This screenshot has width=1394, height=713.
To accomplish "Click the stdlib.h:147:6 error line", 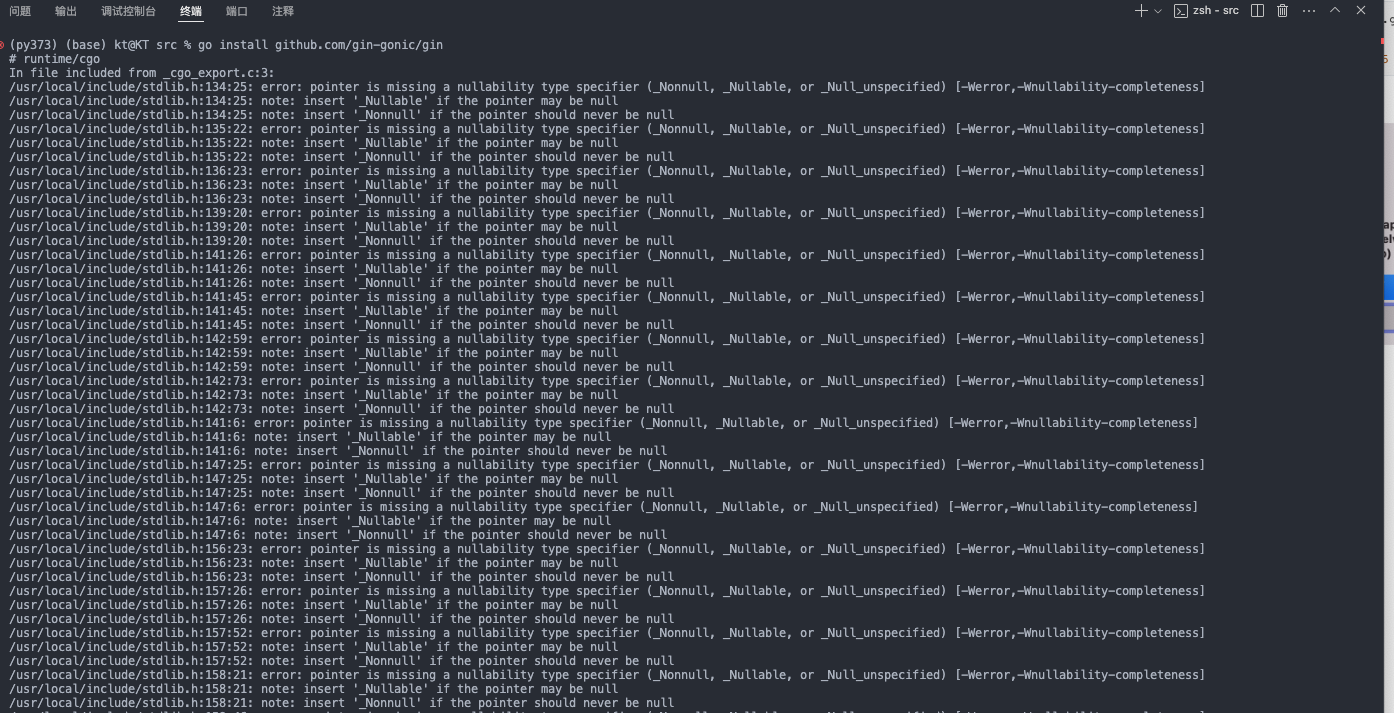I will tap(603, 507).
